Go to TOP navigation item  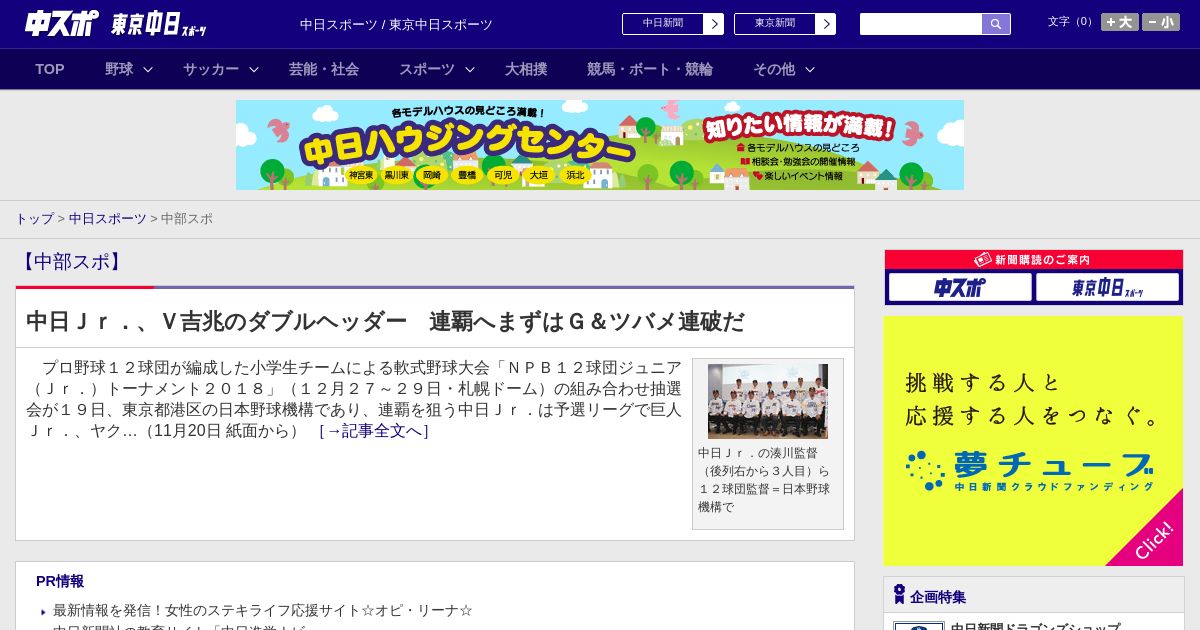[x=50, y=69]
